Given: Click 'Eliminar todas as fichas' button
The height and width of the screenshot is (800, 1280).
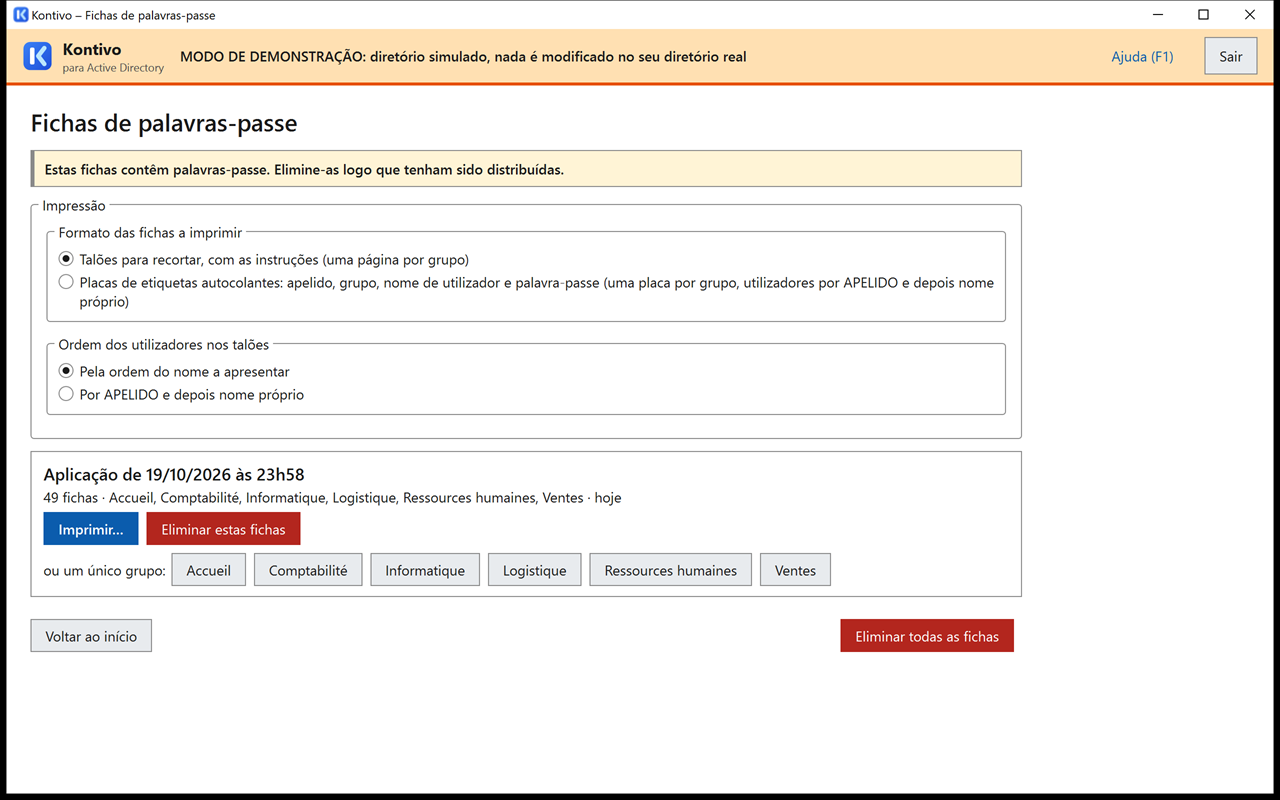Looking at the screenshot, I should pos(927,636).
